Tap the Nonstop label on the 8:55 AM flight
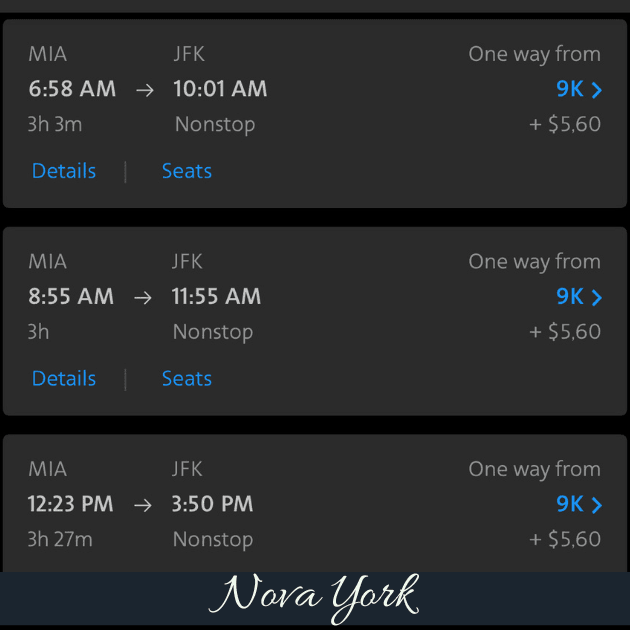 (213, 332)
